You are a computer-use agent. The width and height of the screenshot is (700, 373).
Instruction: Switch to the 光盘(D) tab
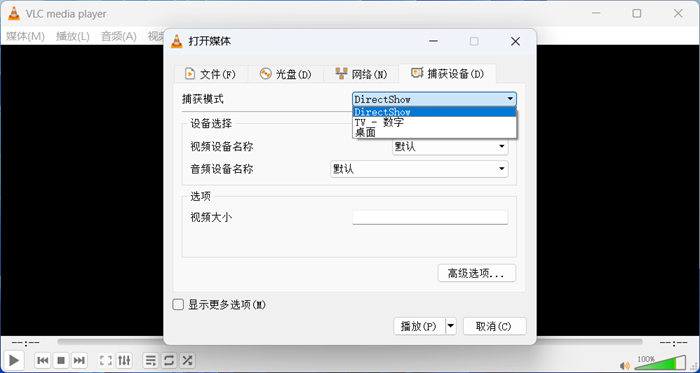[286, 74]
